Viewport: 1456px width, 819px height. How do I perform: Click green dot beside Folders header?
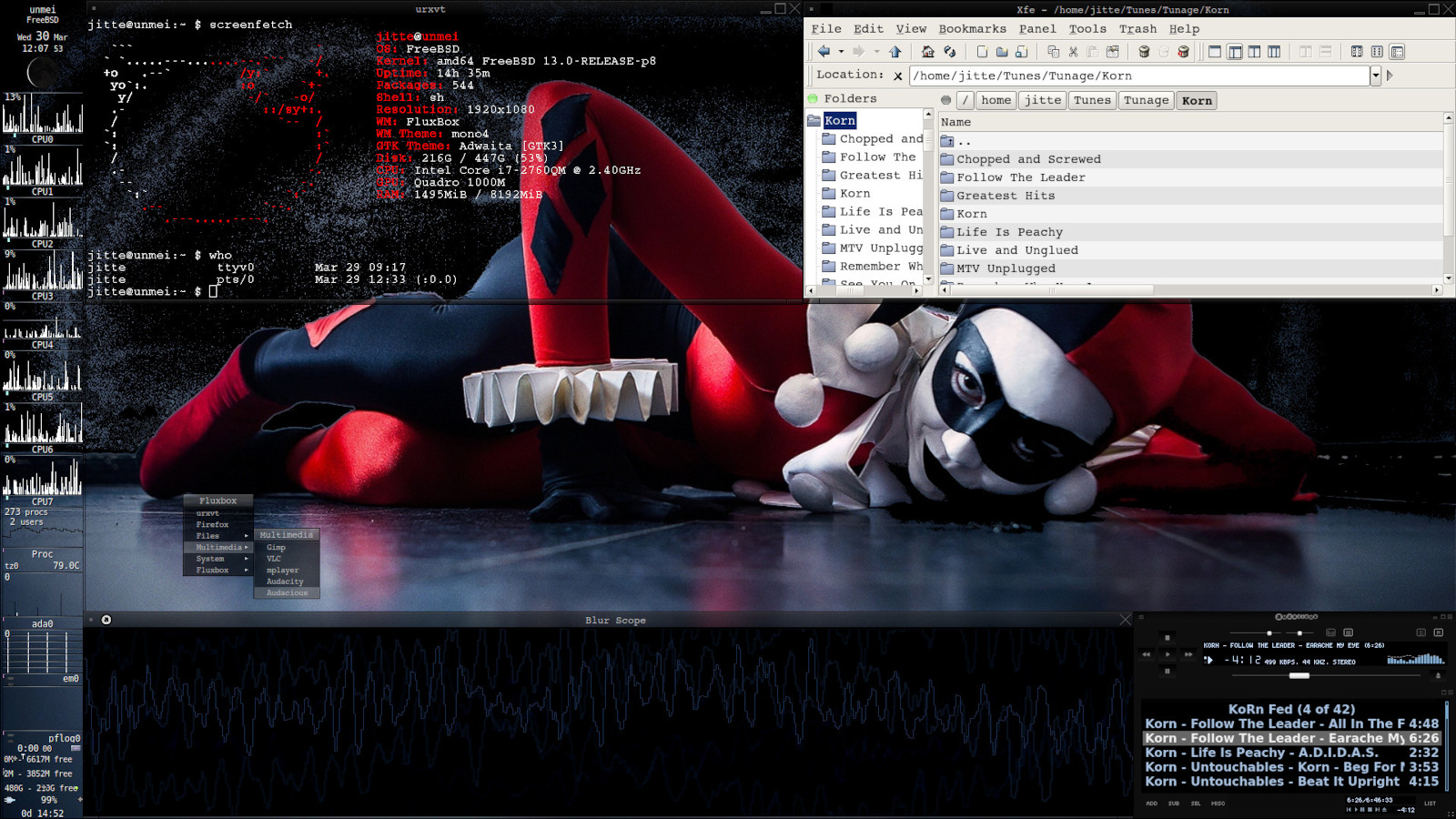(813, 98)
